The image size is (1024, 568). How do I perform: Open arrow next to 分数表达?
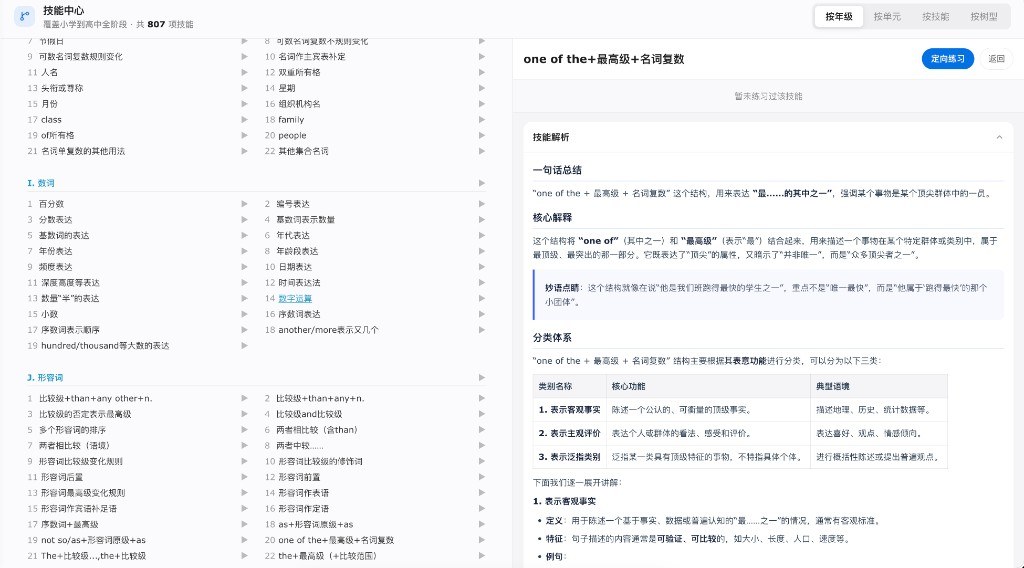coord(244,219)
